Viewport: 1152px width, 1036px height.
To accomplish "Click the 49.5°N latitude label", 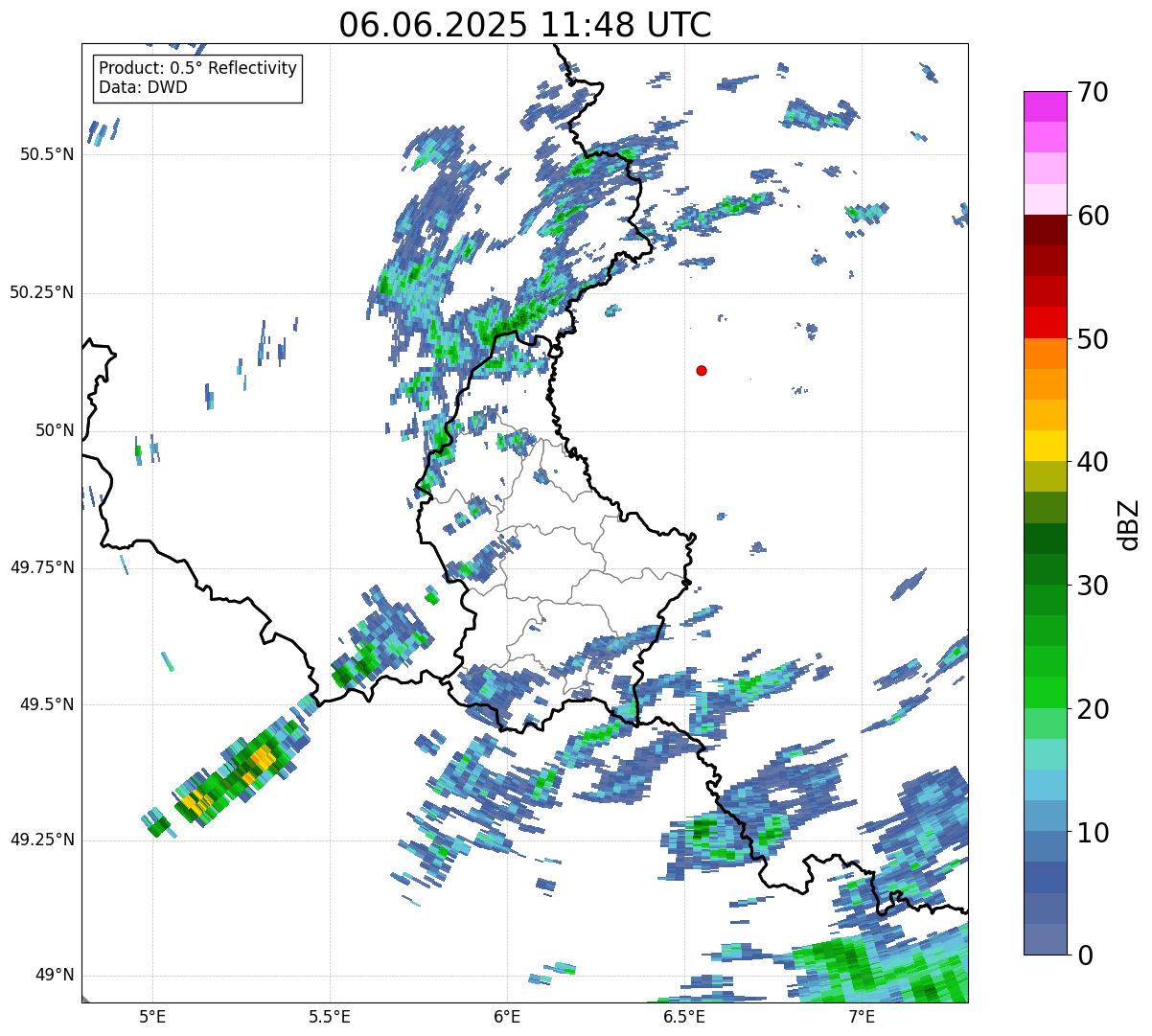I will tap(47, 704).
